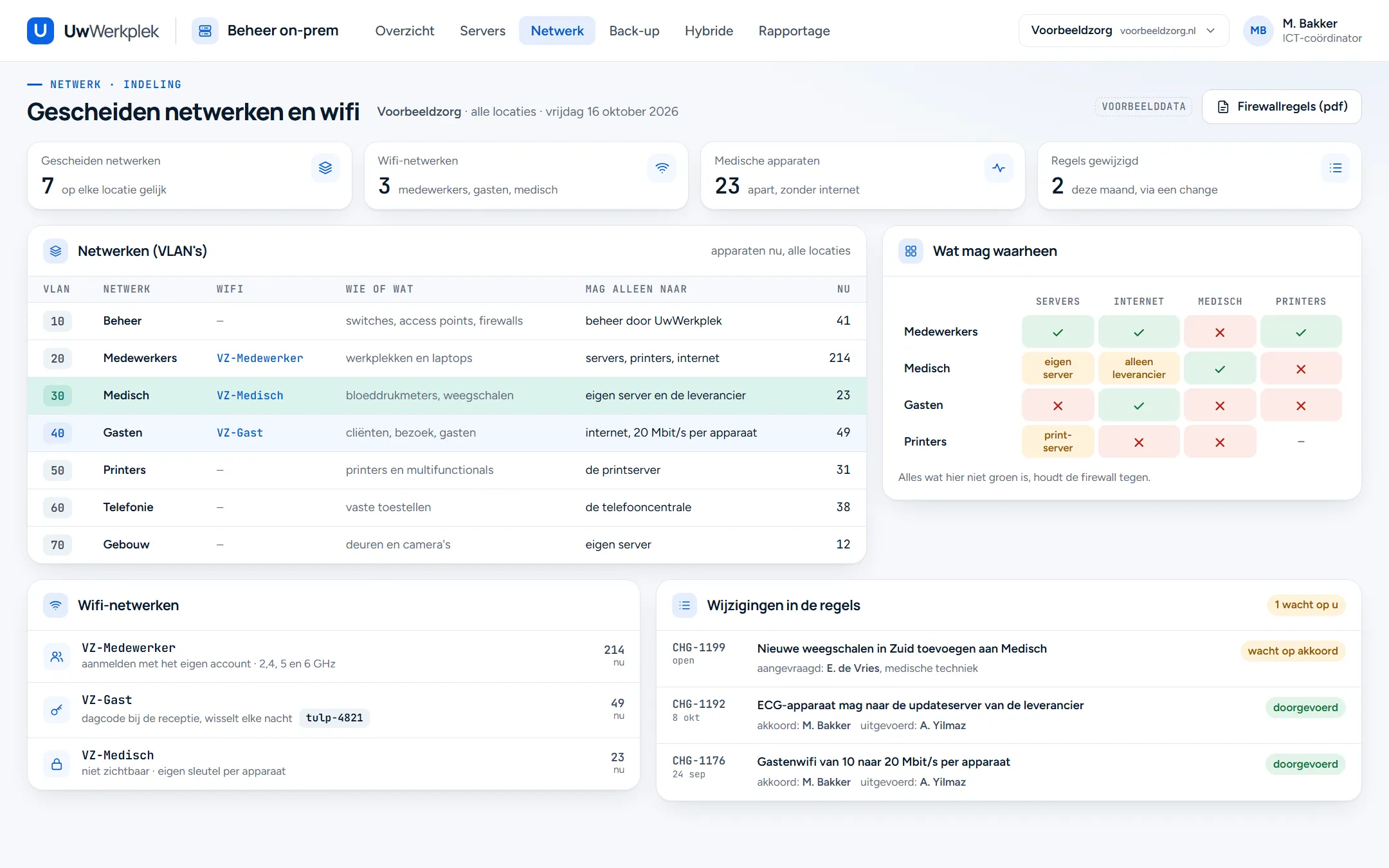The height and width of the screenshot is (868, 1389).
Task: Click the Beheer on-prem server icon
Action: click(205, 31)
